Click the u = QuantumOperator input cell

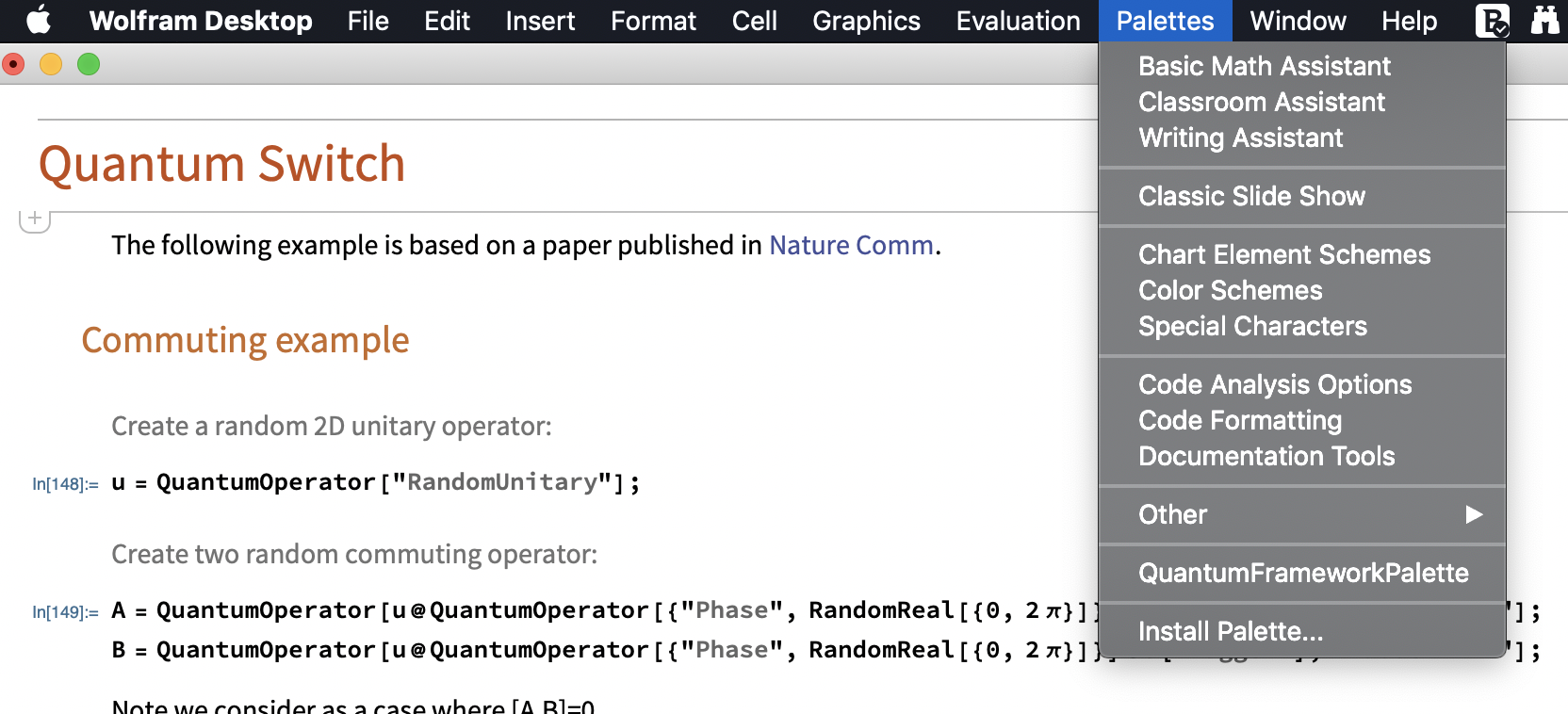click(376, 482)
